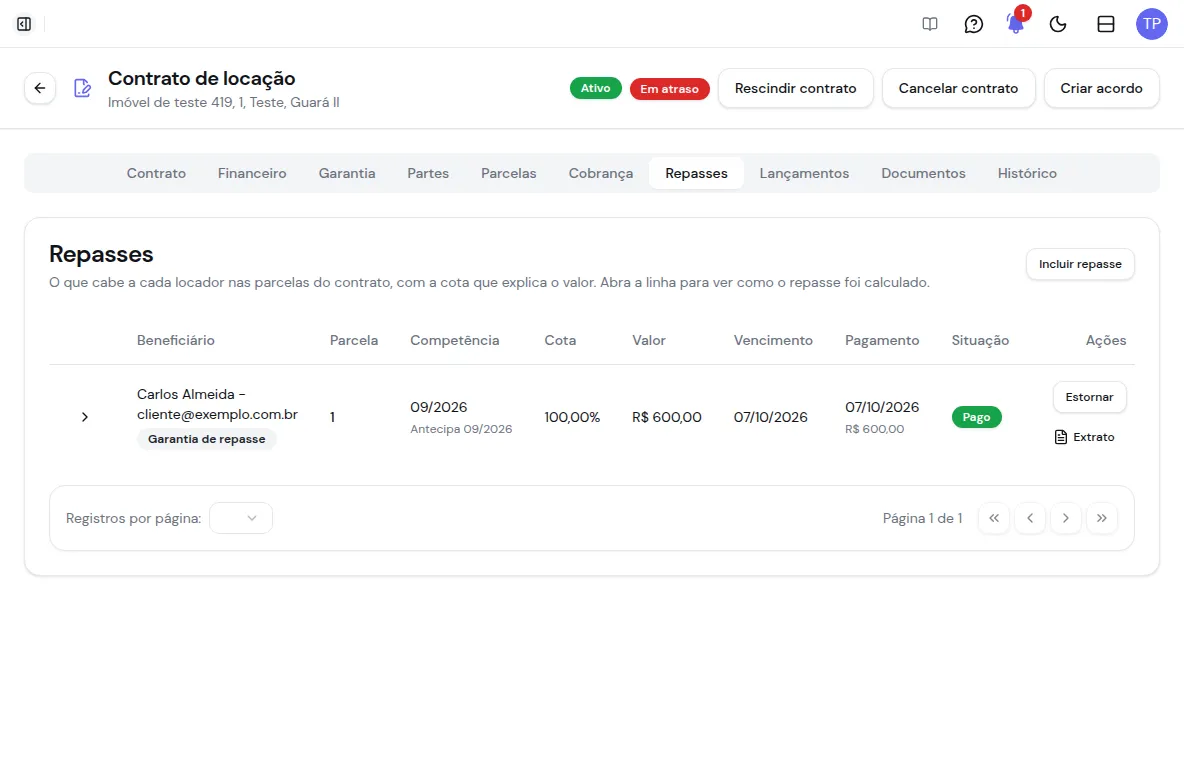Viewport: 1184px width, 780px height.
Task: Click the contract edit document icon
Action: (x=82, y=88)
